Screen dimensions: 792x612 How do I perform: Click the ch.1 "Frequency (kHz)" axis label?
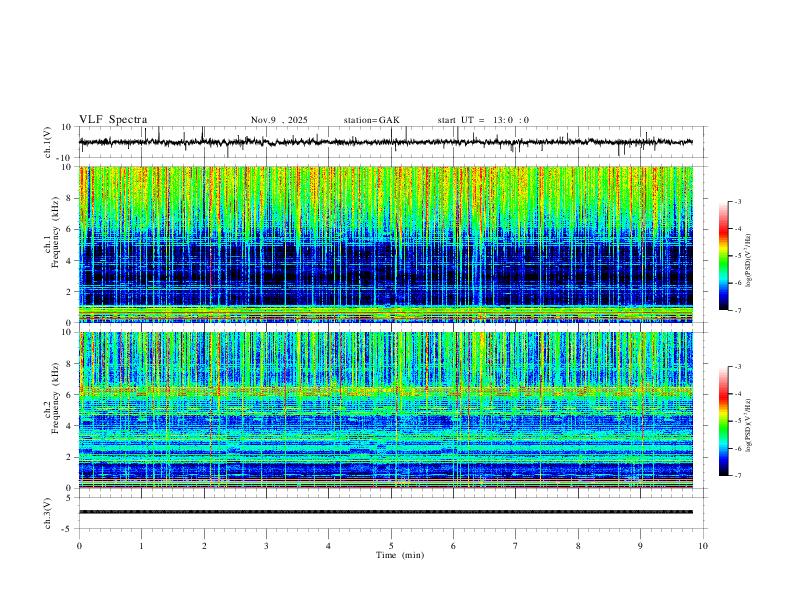pyautogui.click(x=55, y=233)
